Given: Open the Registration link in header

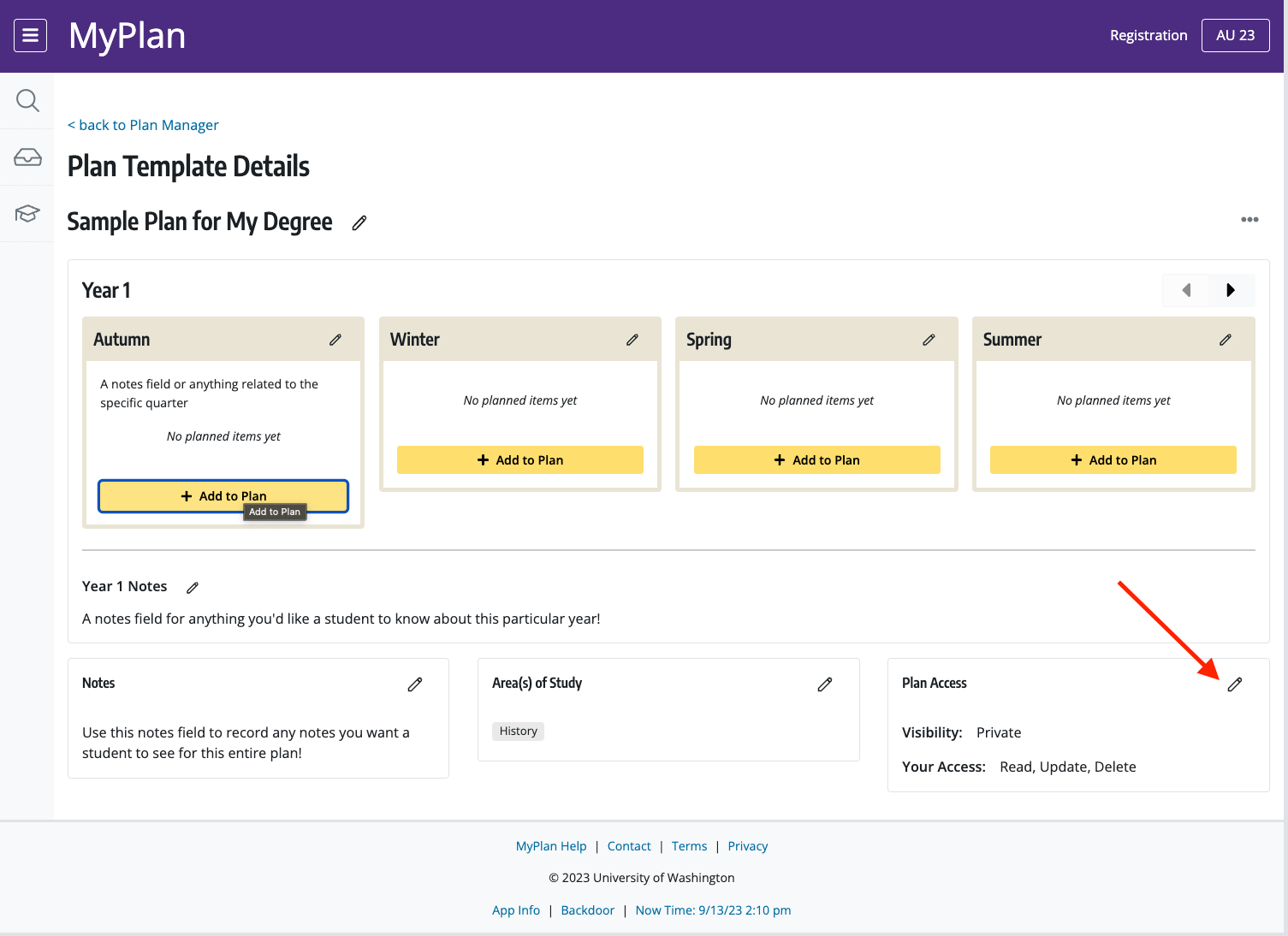Looking at the screenshot, I should pos(1149,35).
